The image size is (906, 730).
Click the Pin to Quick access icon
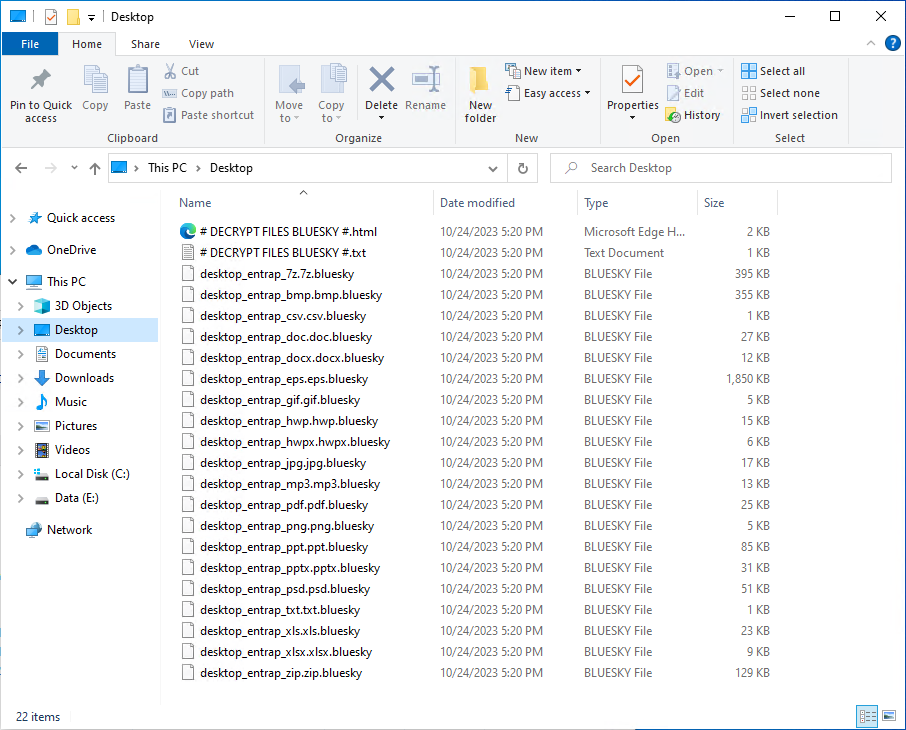pyautogui.click(x=40, y=80)
